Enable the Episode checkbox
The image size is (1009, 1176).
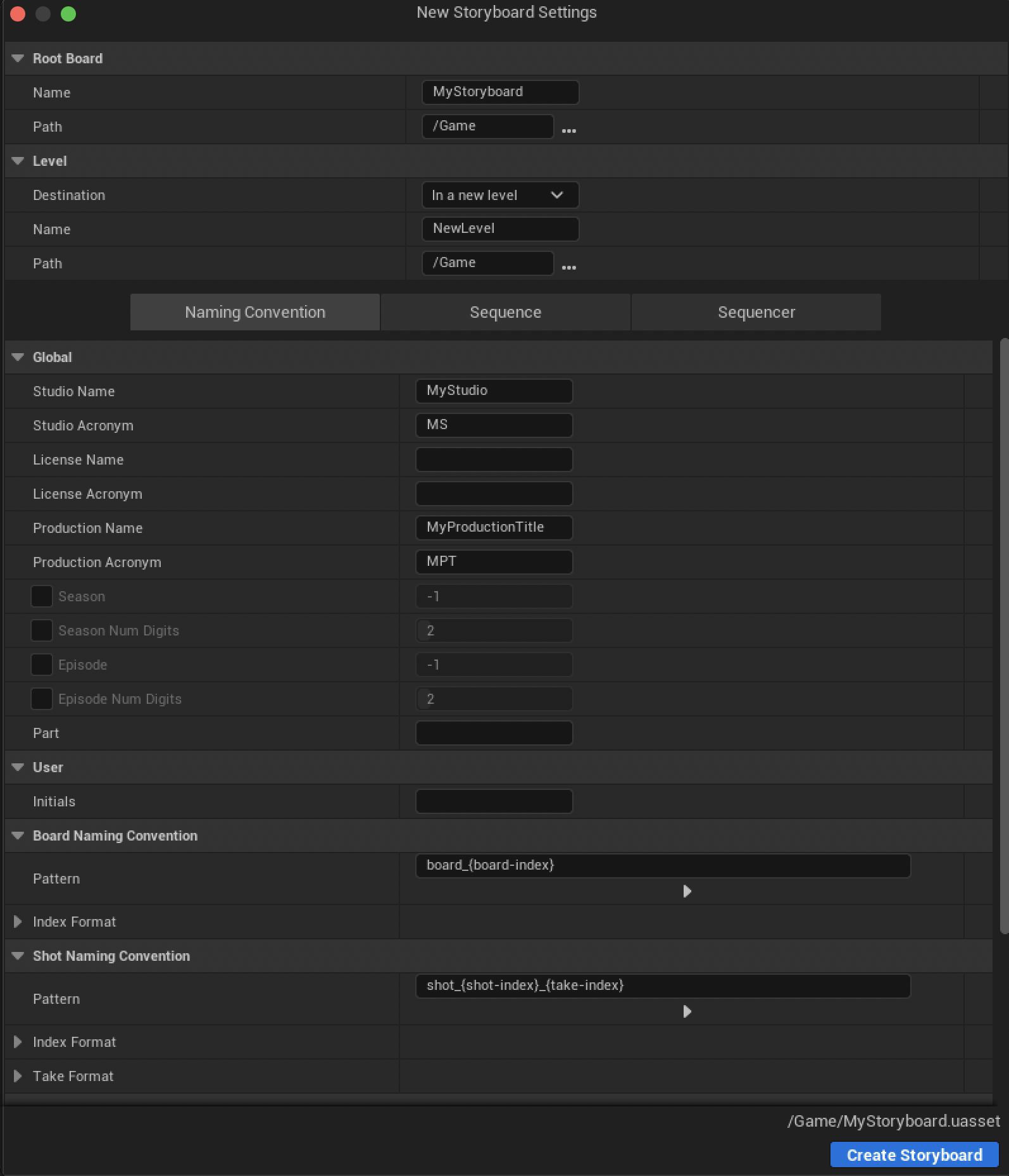click(x=42, y=665)
